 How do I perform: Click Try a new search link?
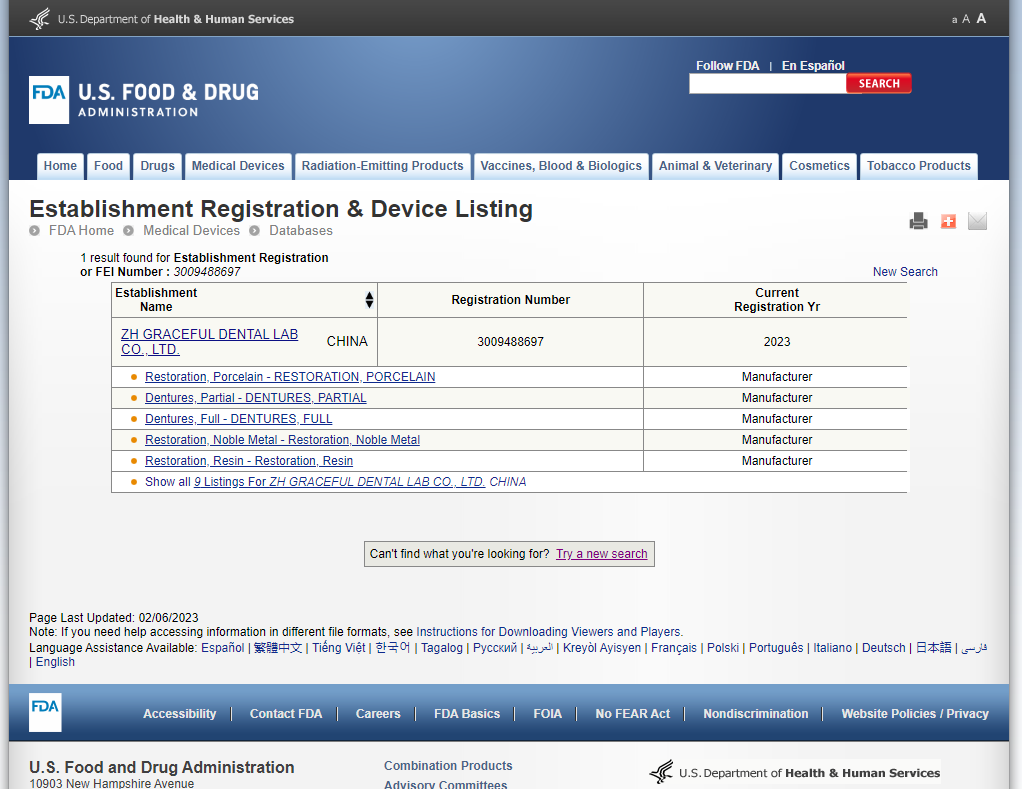(x=602, y=554)
